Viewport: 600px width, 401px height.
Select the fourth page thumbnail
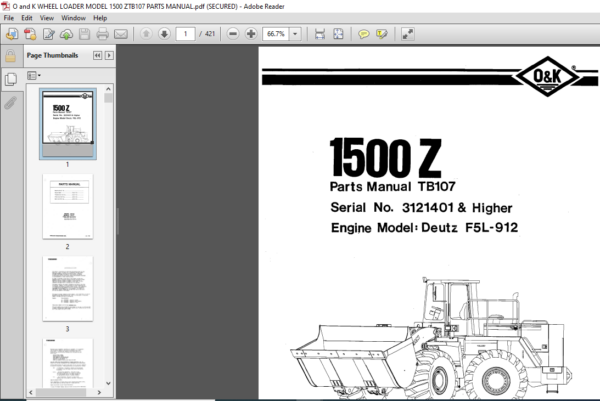pyautogui.click(x=68, y=363)
